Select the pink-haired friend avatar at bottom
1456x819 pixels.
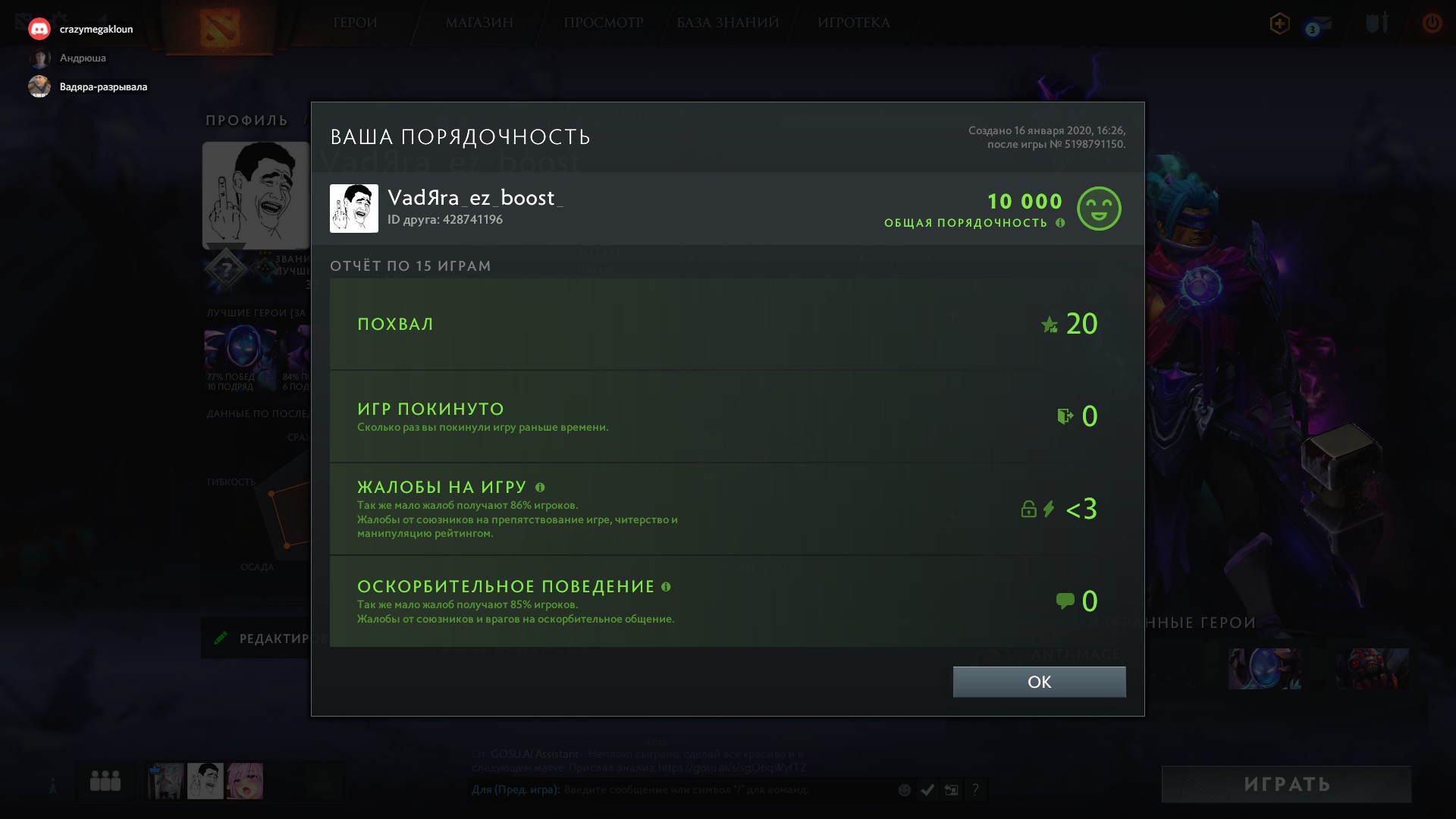coord(245,781)
